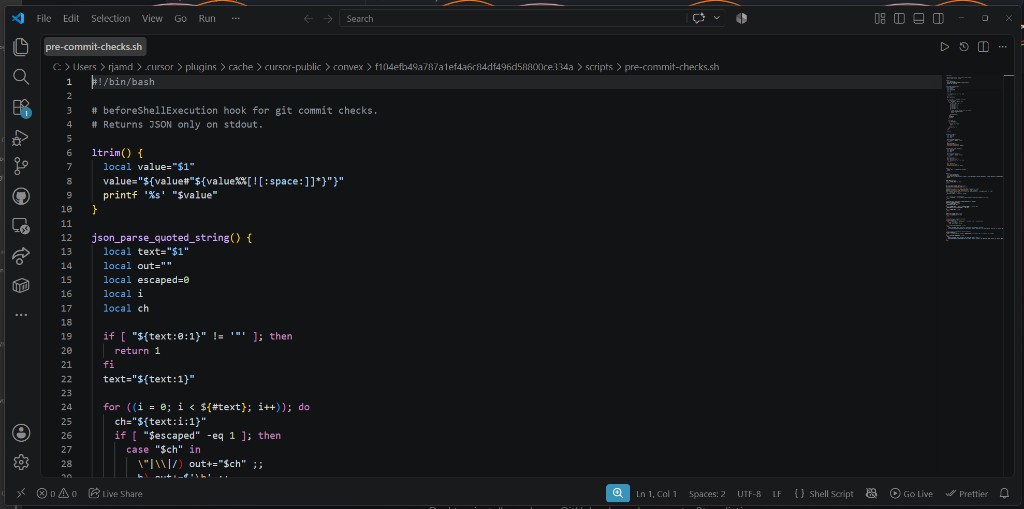Click the json_parse_quoted_string function name

coord(160,237)
